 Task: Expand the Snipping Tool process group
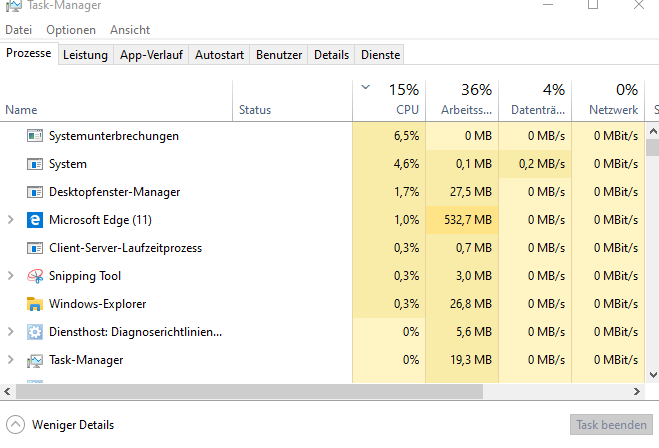pyautogui.click(x=11, y=276)
